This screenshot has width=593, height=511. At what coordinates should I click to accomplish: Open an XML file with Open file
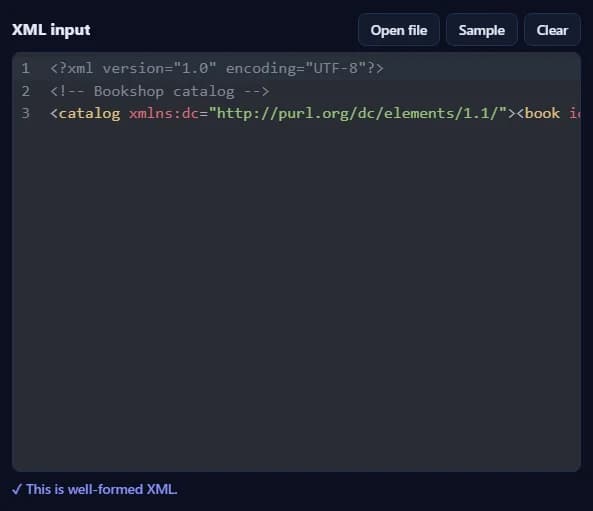click(x=399, y=30)
